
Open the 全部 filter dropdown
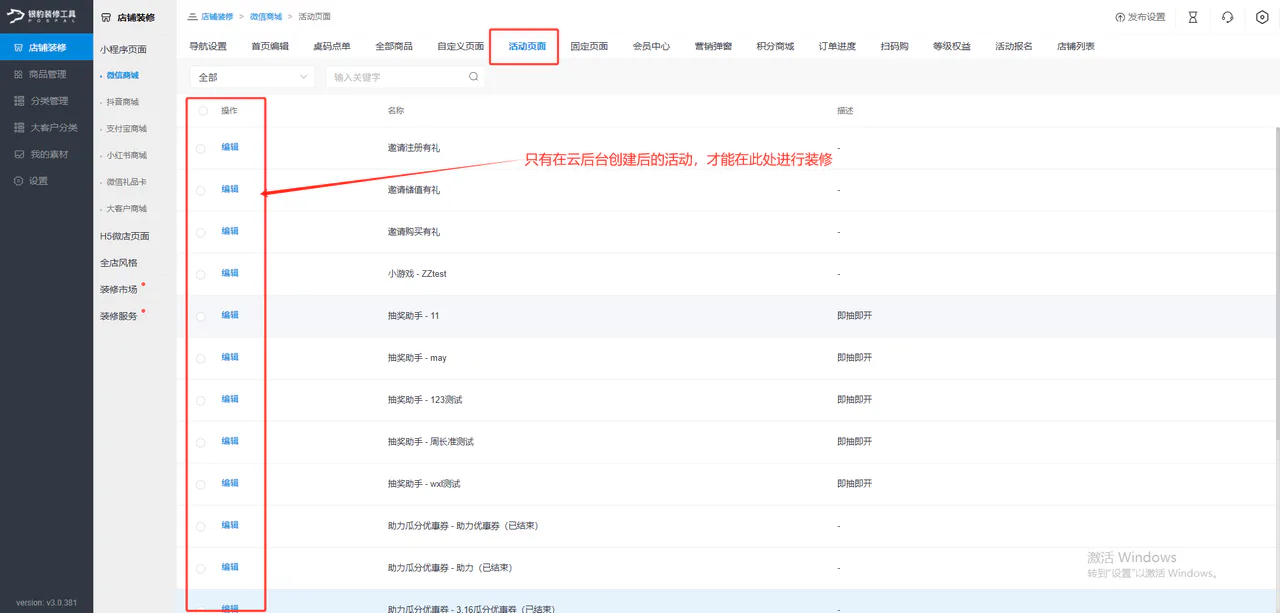252,77
